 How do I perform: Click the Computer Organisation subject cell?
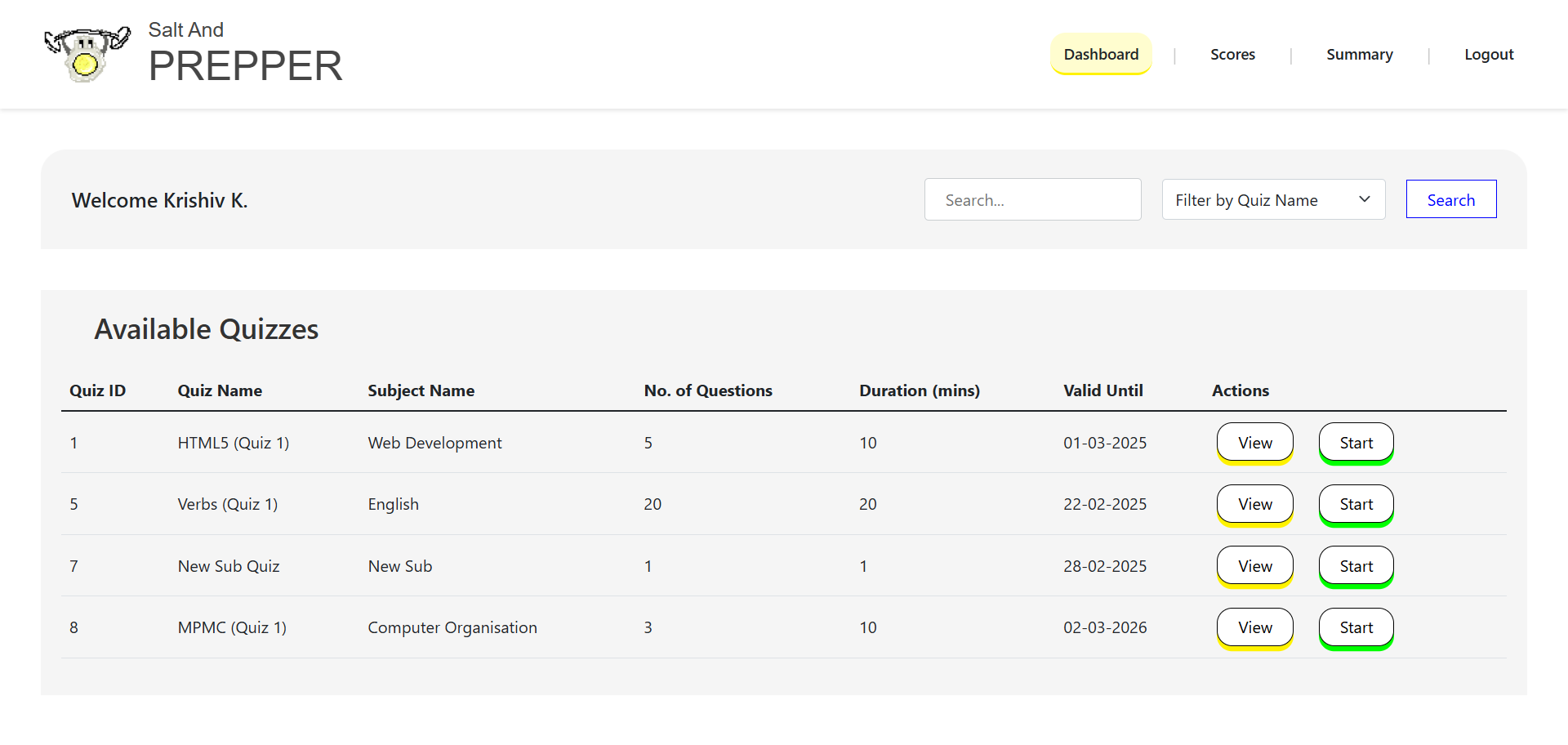tap(452, 627)
